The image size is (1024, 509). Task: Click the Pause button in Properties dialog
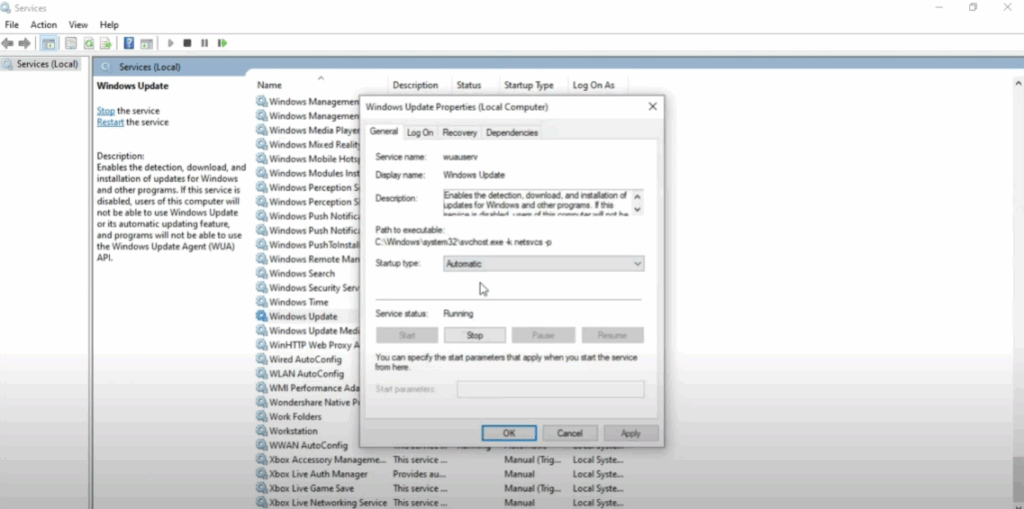pyautogui.click(x=543, y=335)
